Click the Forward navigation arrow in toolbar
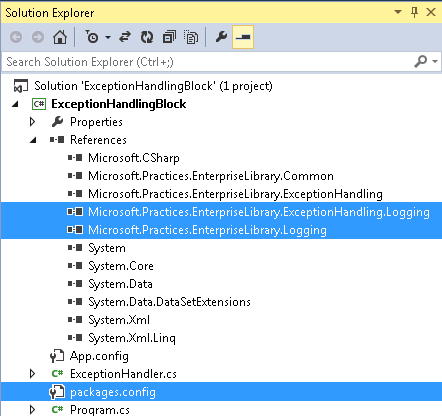This screenshot has width=442, height=416. click(38, 37)
